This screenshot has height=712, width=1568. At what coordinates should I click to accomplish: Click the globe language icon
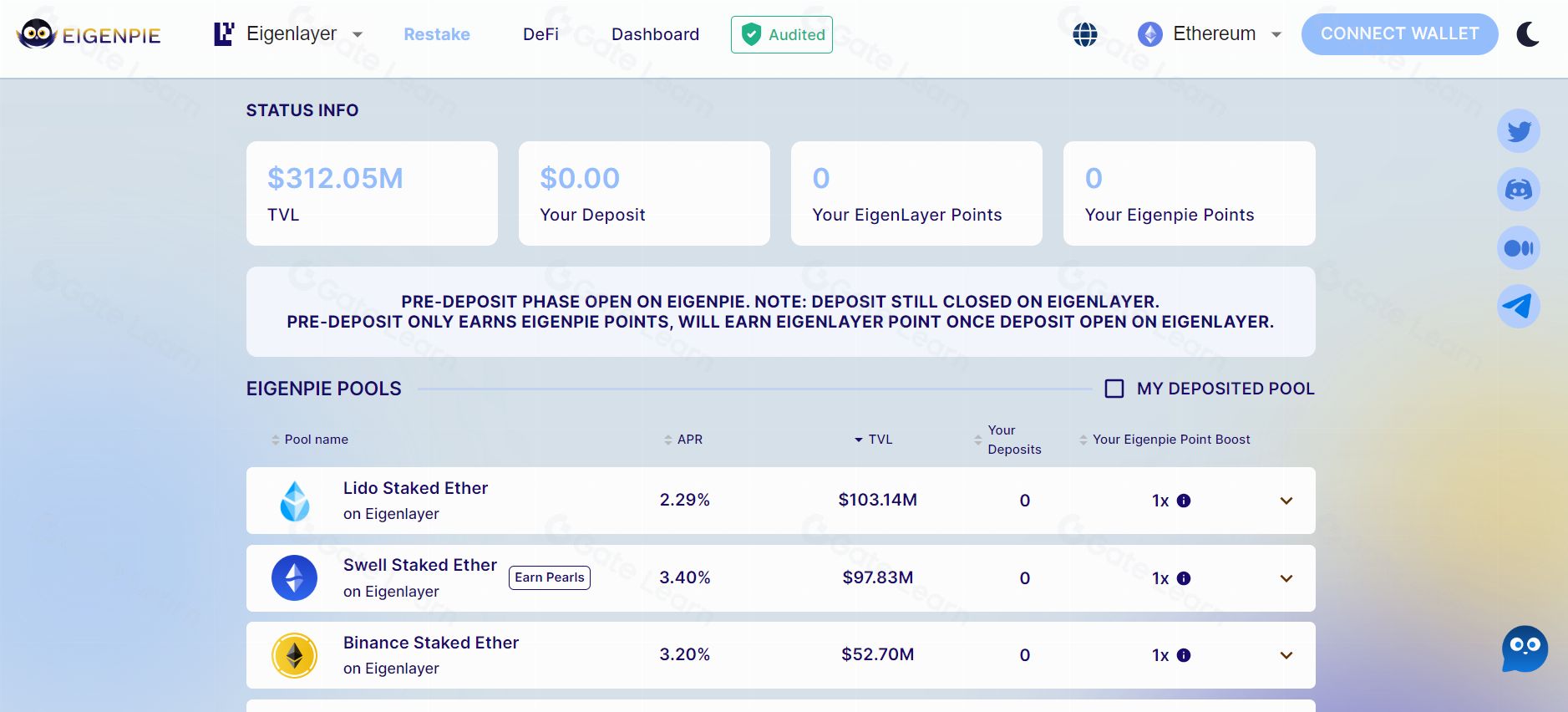point(1084,34)
